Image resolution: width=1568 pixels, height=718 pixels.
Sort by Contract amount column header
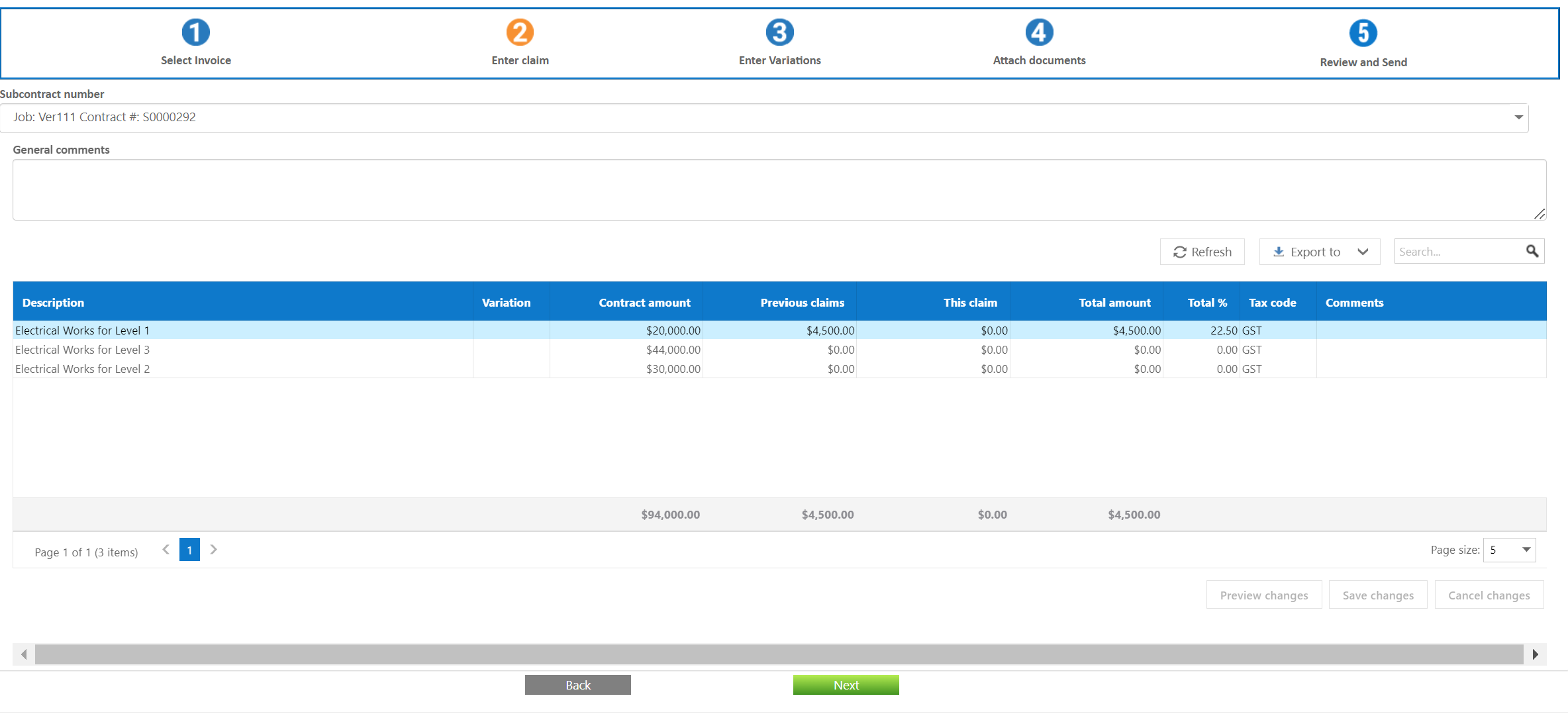pyautogui.click(x=644, y=303)
